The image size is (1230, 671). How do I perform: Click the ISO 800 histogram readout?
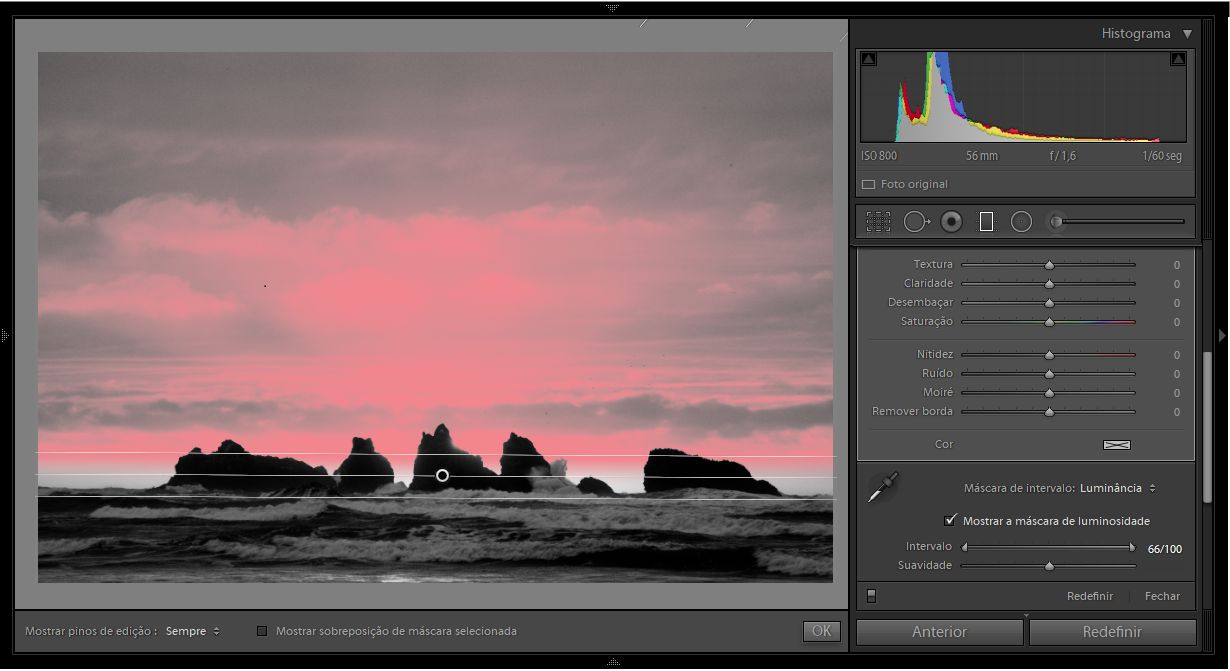point(879,156)
